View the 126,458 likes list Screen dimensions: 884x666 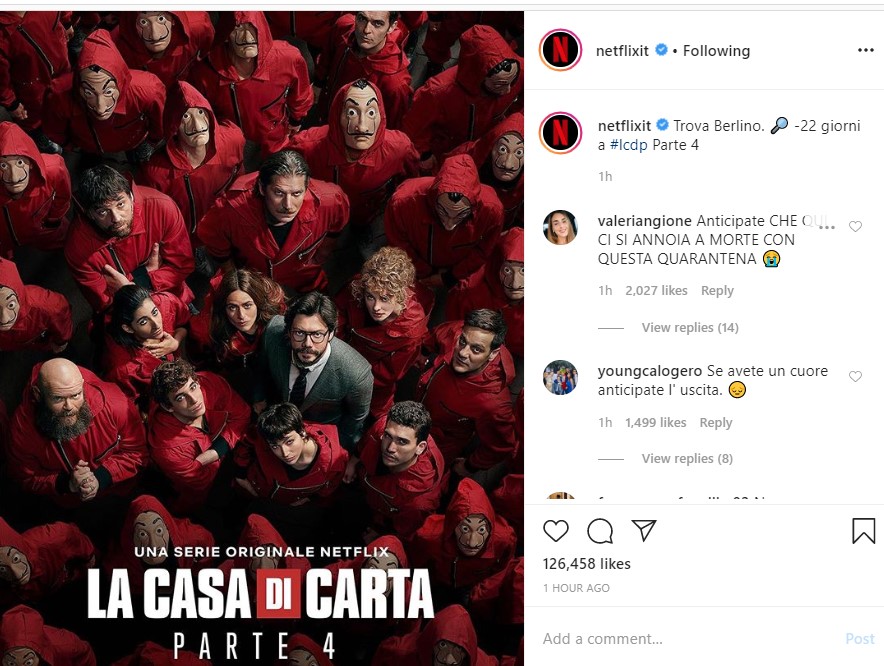[x=586, y=564]
